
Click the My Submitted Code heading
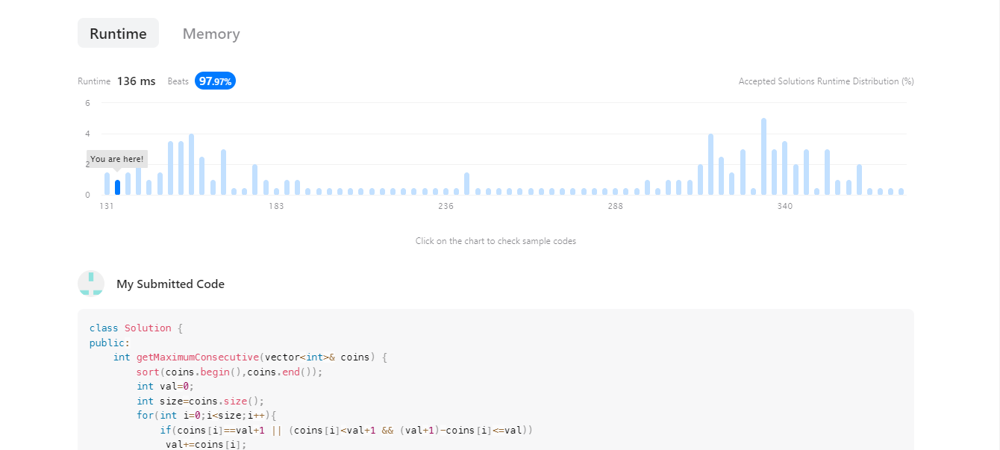(x=170, y=284)
